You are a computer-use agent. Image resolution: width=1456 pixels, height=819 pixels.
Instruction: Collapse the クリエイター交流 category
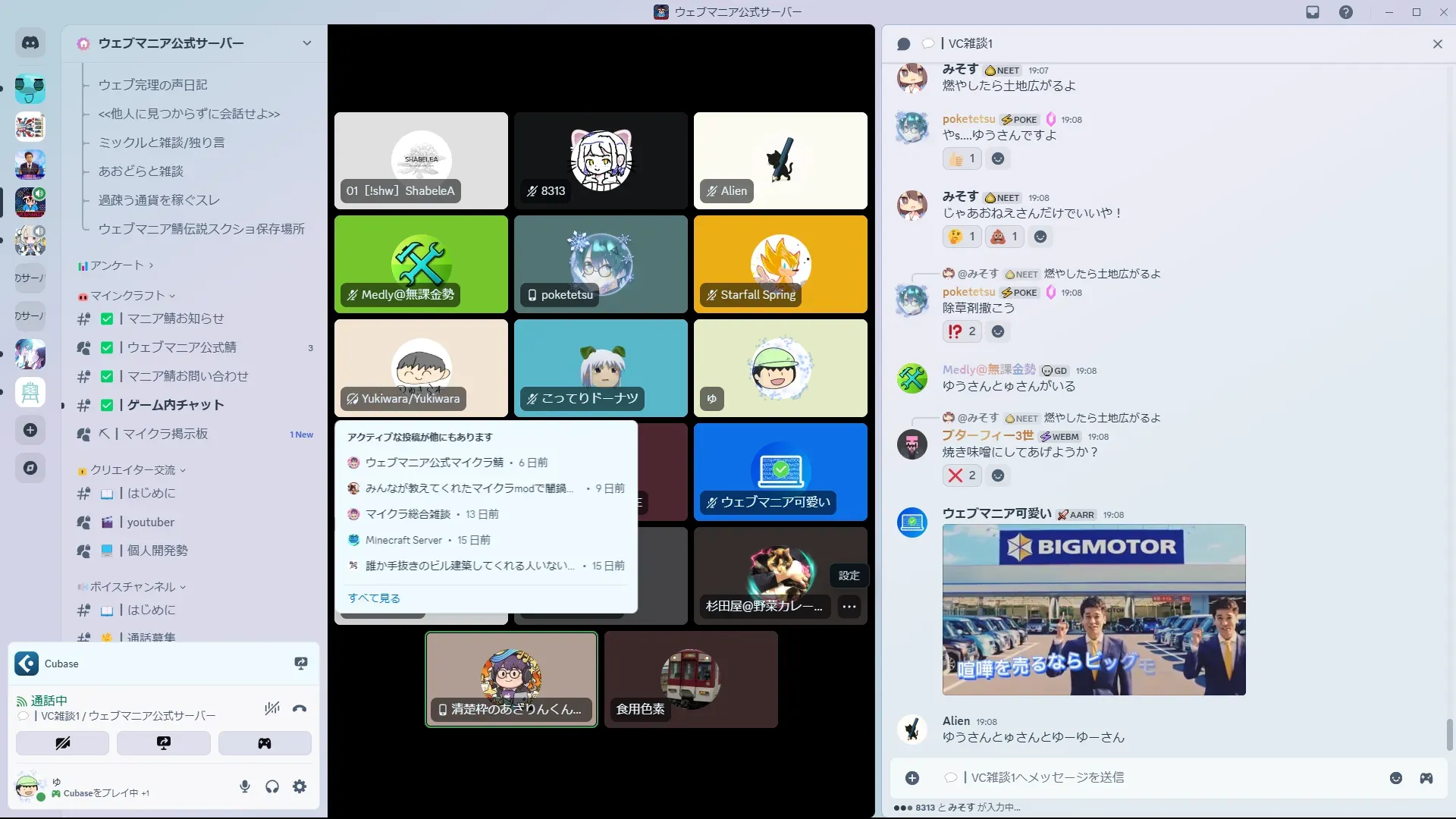133,470
